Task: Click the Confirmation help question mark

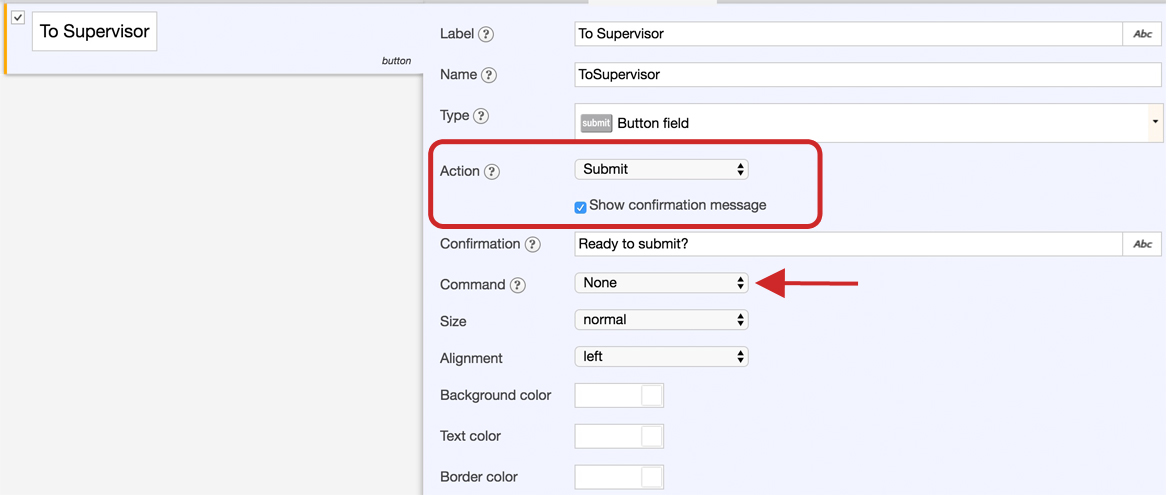Action: [x=532, y=245]
